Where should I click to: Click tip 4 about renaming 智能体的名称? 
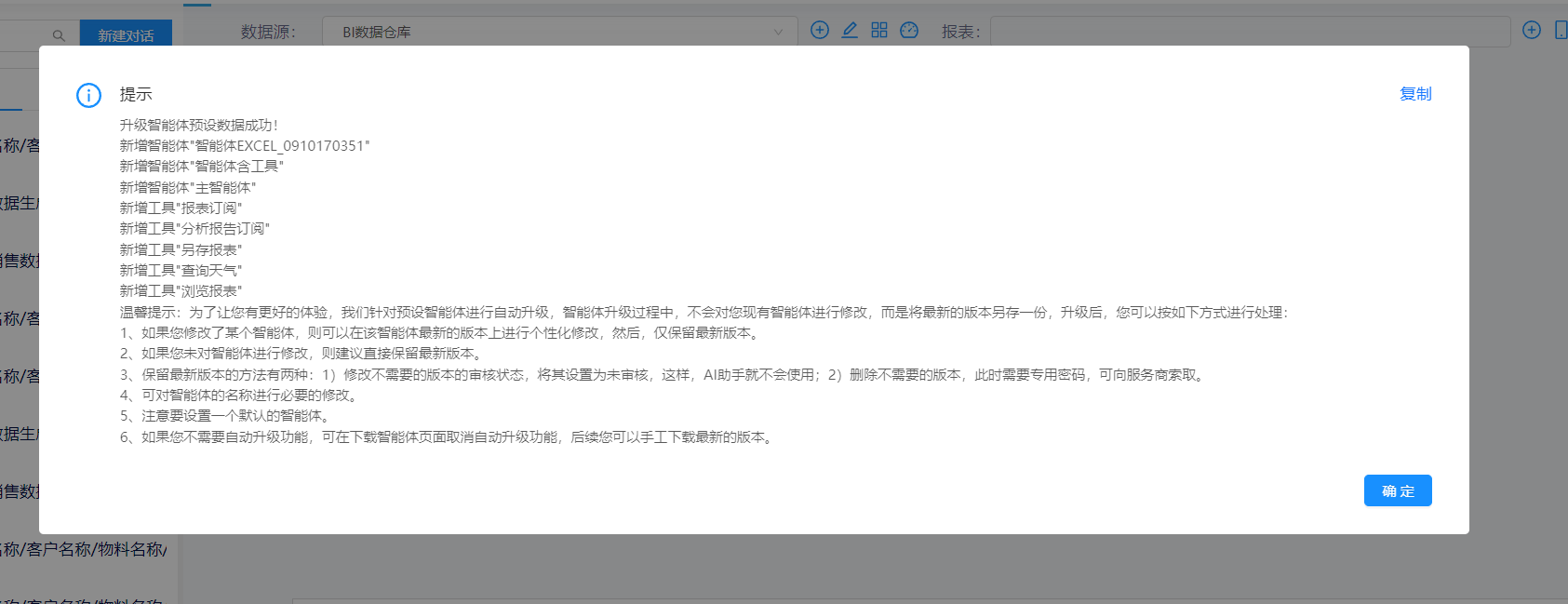pyautogui.click(x=241, y=395)
